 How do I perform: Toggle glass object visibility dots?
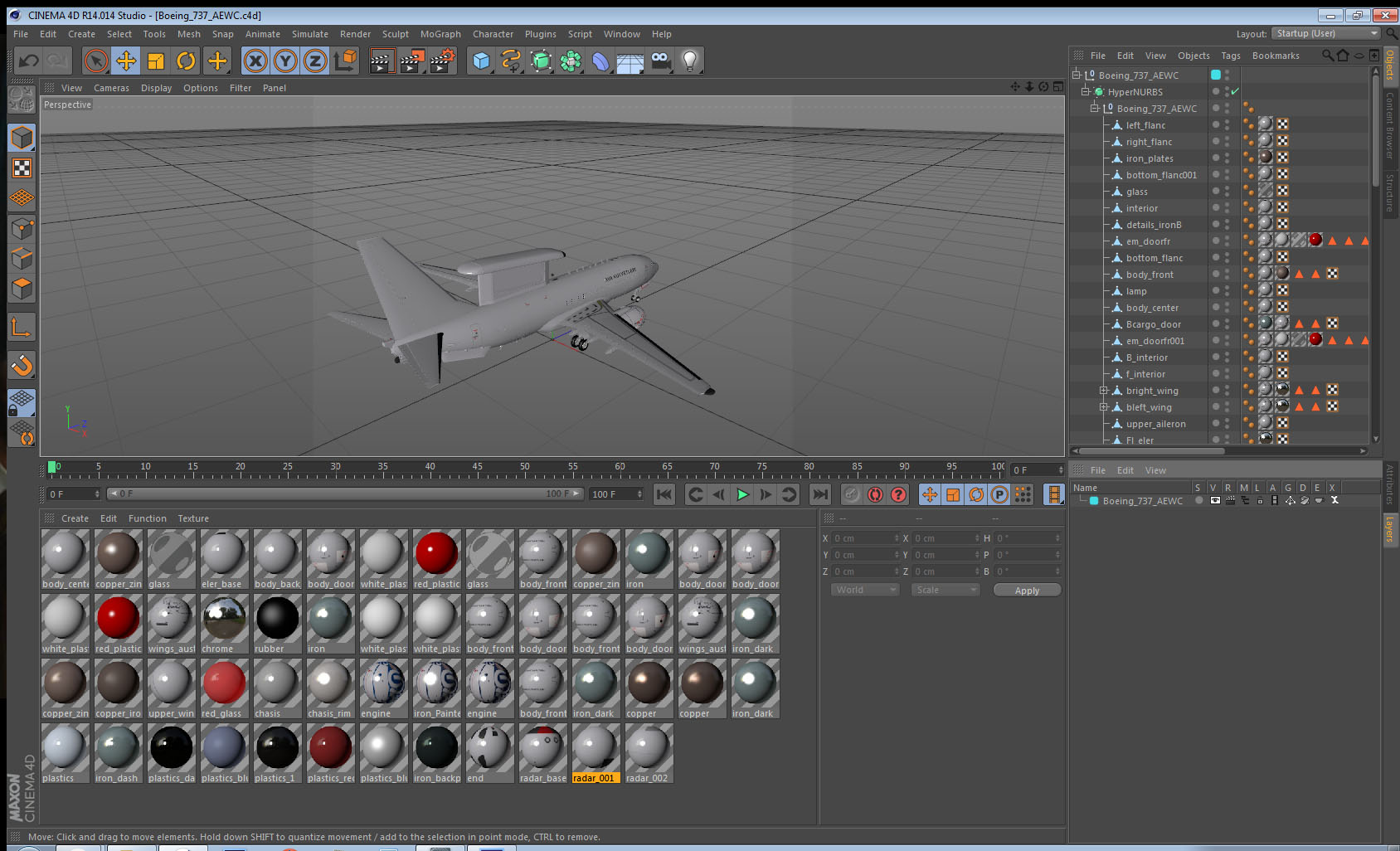1227,191
